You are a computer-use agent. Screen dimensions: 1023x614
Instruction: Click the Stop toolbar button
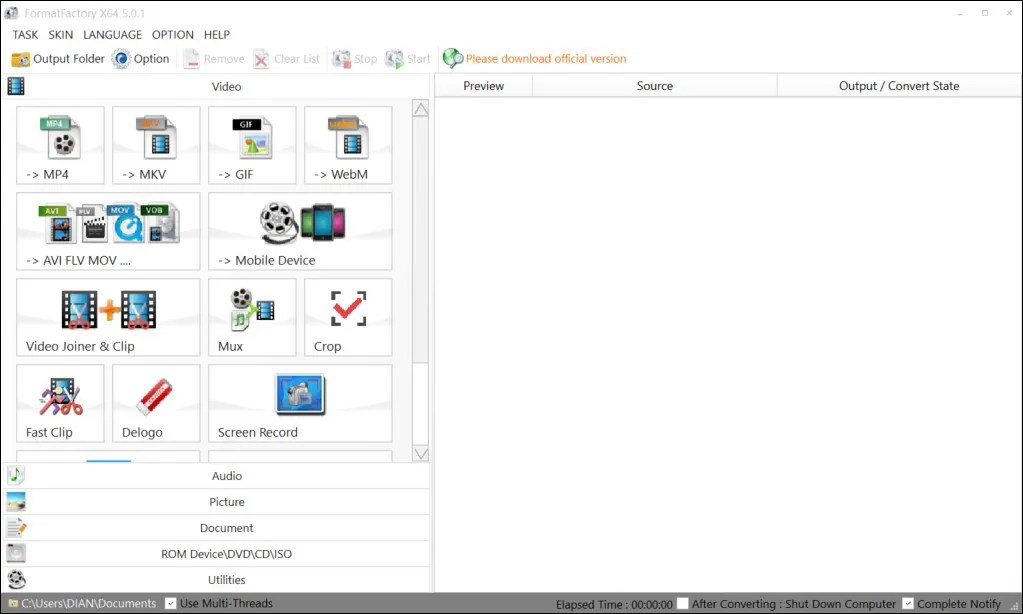point(355,59)
